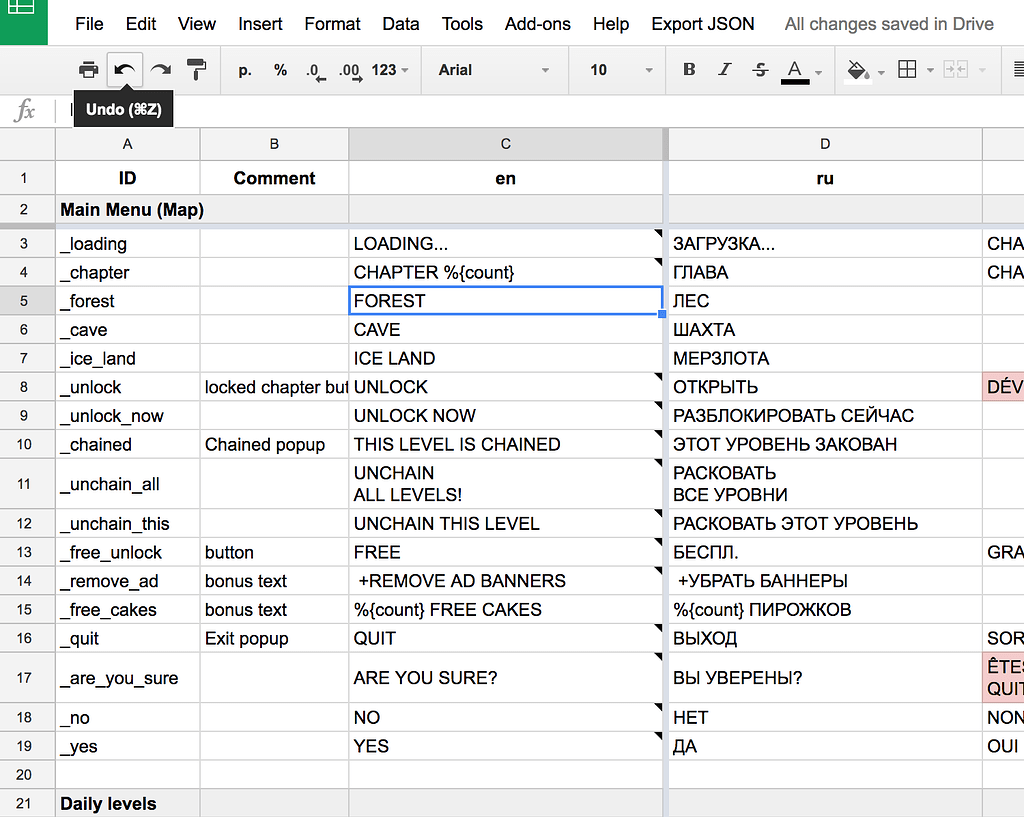Click the Redo arrow button
Image resolution: width=1024 pixels, height=817 pixels.
161,70
